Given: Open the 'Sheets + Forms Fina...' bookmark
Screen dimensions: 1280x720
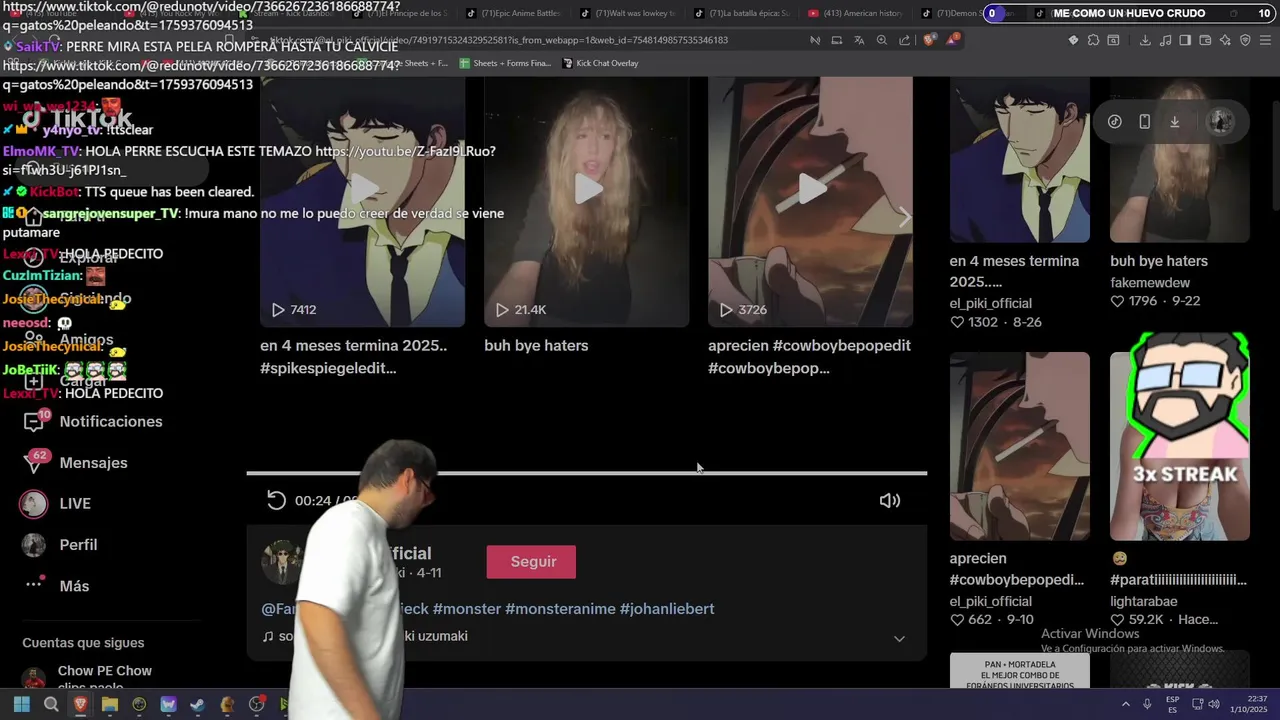Looking at the screenshot, I should pos(505,63).
